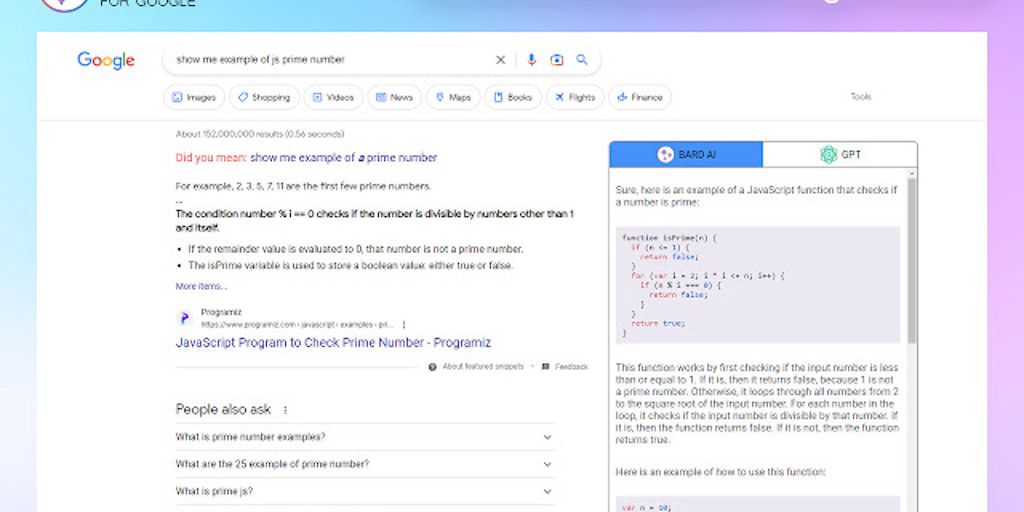
Task: Filter results by Finance
Action: [x=639, y=97]
